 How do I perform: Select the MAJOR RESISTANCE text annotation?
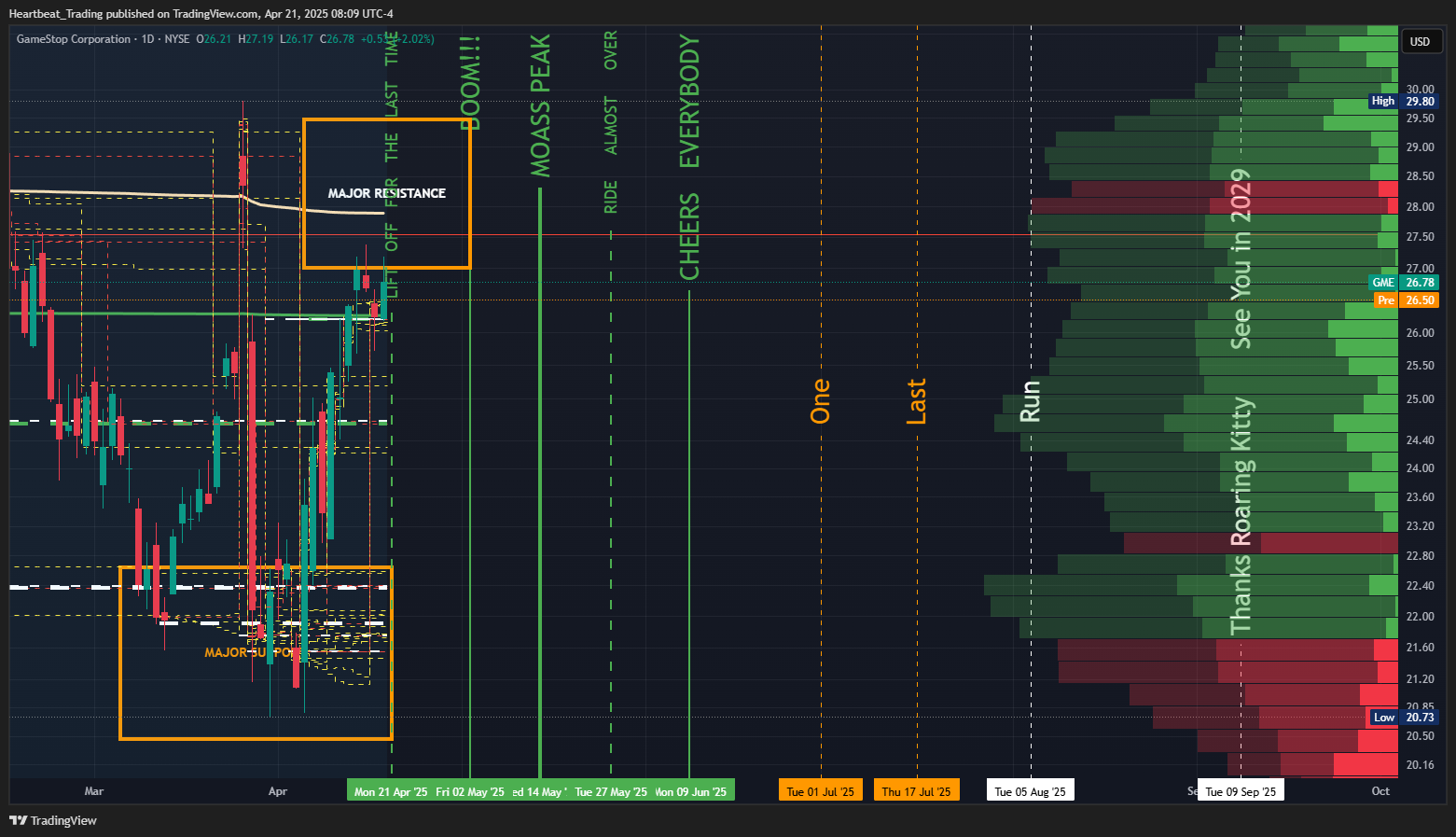point(386,193)
